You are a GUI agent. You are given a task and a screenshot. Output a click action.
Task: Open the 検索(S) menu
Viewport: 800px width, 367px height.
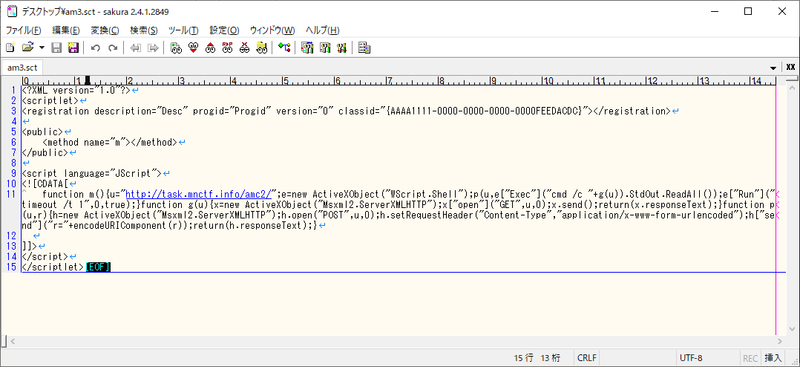pyautogui.click(x=143, y=30)
